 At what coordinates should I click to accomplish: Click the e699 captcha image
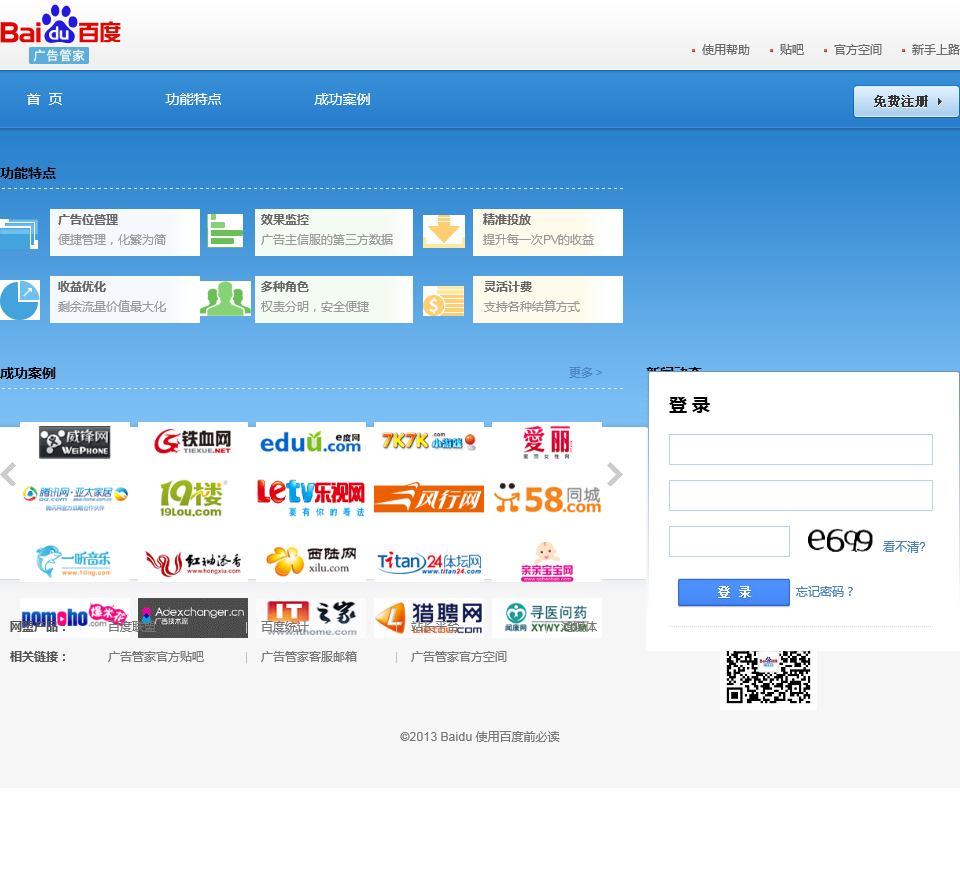[840, 541]
